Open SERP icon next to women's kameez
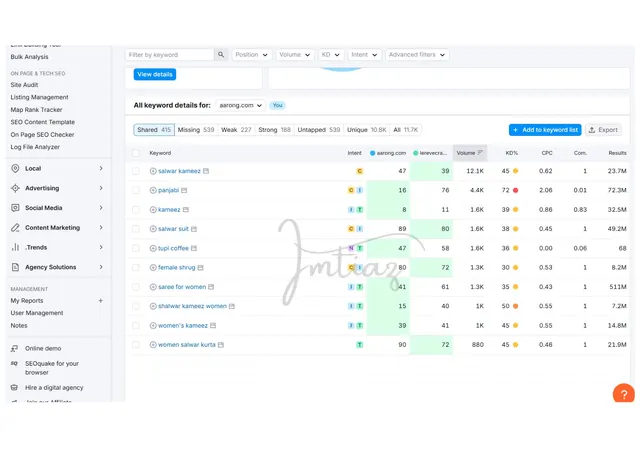640x452 pixels. (x=213, y=325)
